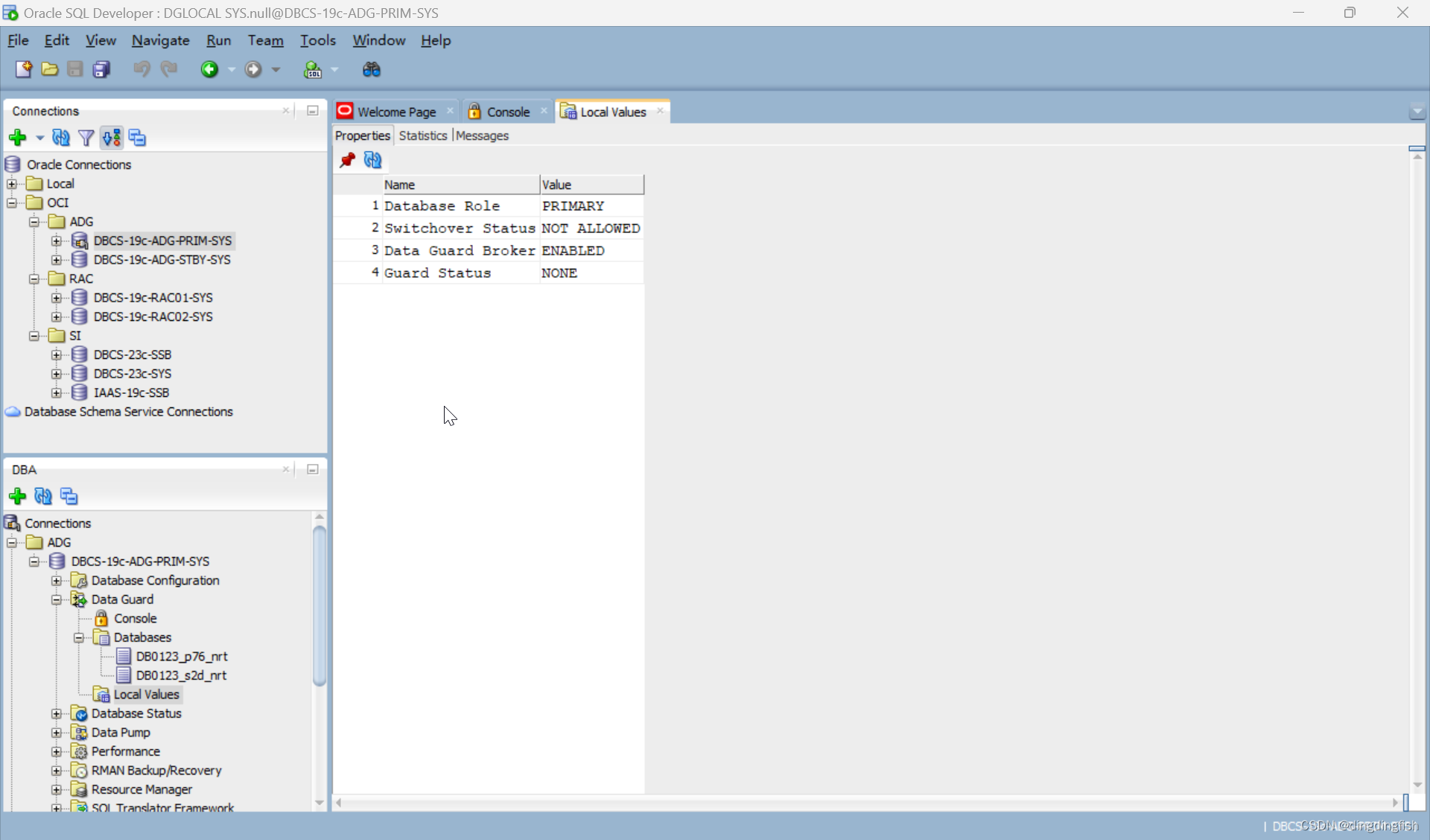Image resolution: width=1430 pixels, height=840 pixels.
Task: Select the Data Pump node
Action: pyautogui.click(x=121, y=733)
